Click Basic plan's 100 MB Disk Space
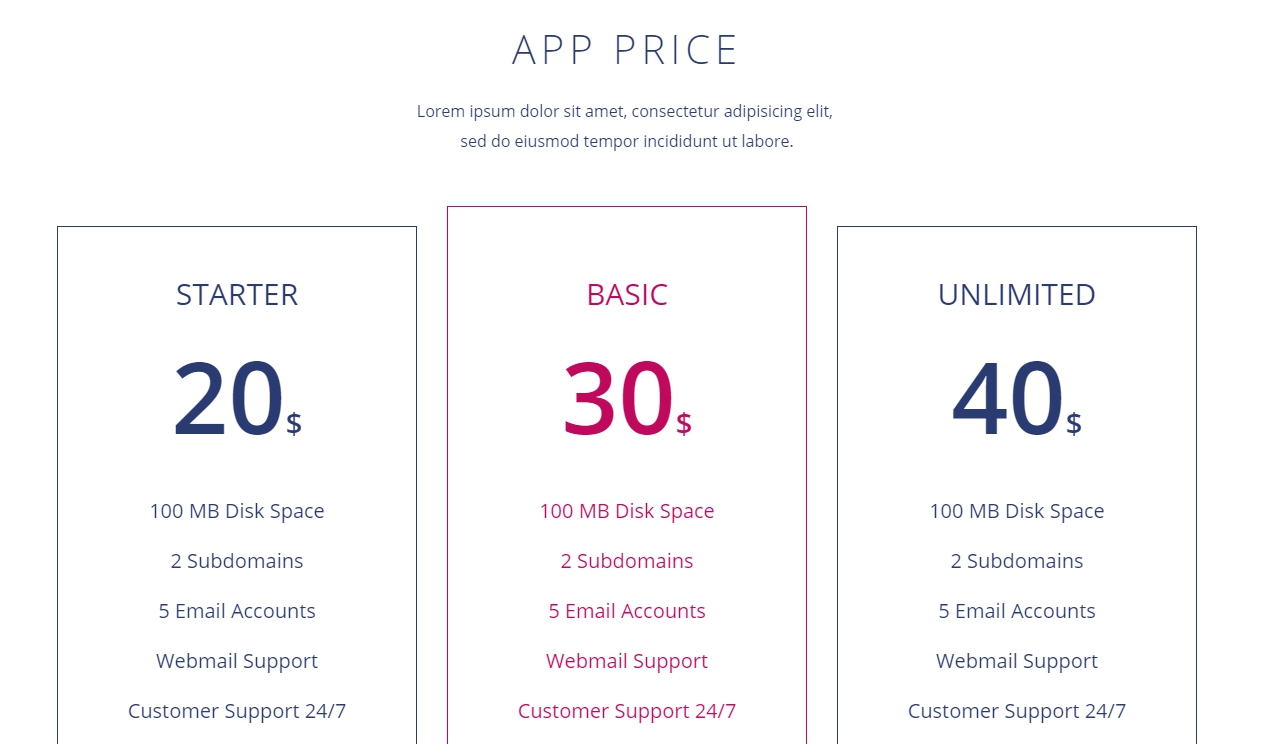 [x=627, y=511]
